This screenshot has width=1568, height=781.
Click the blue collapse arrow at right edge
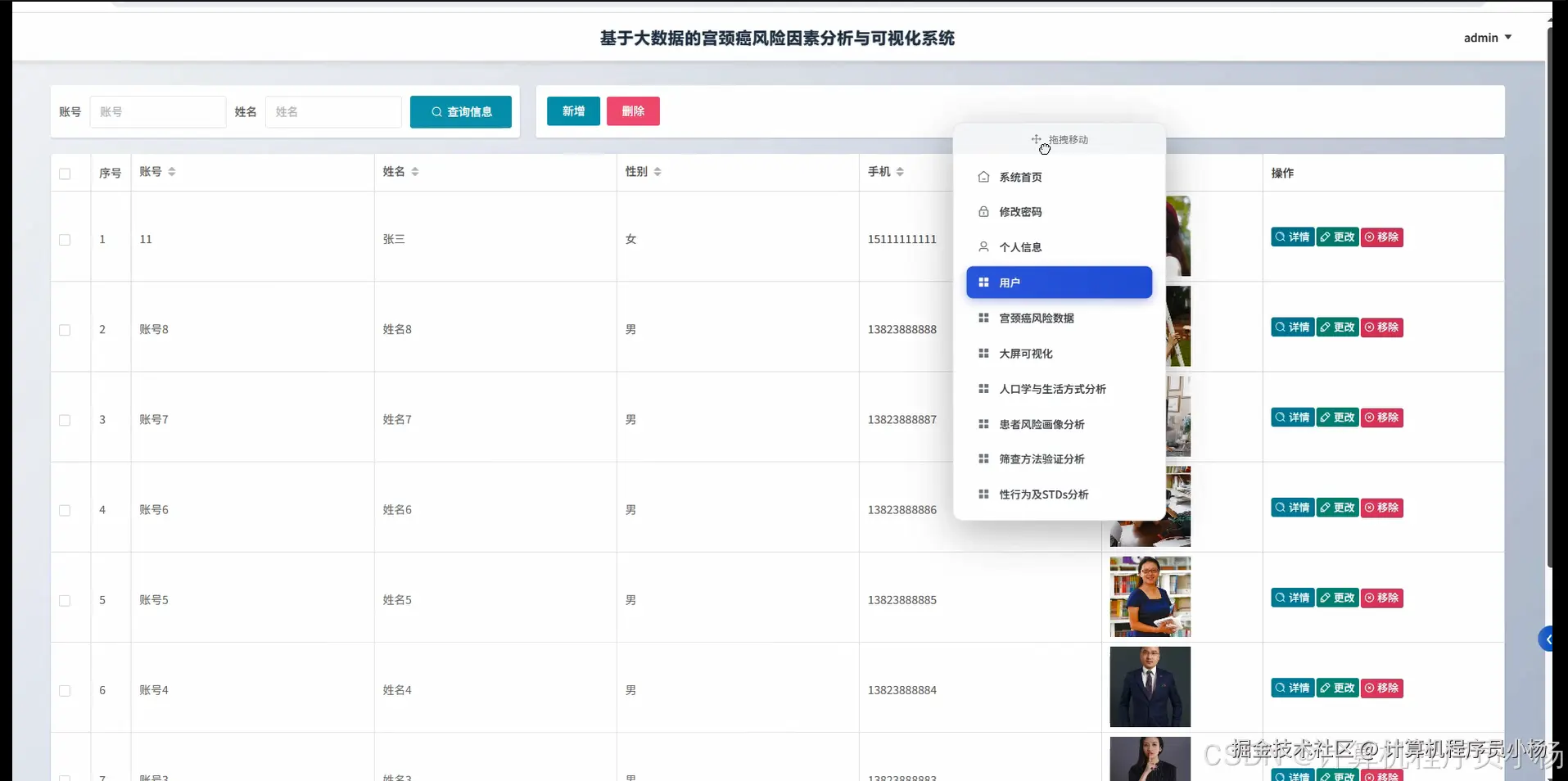[1548, 639]
